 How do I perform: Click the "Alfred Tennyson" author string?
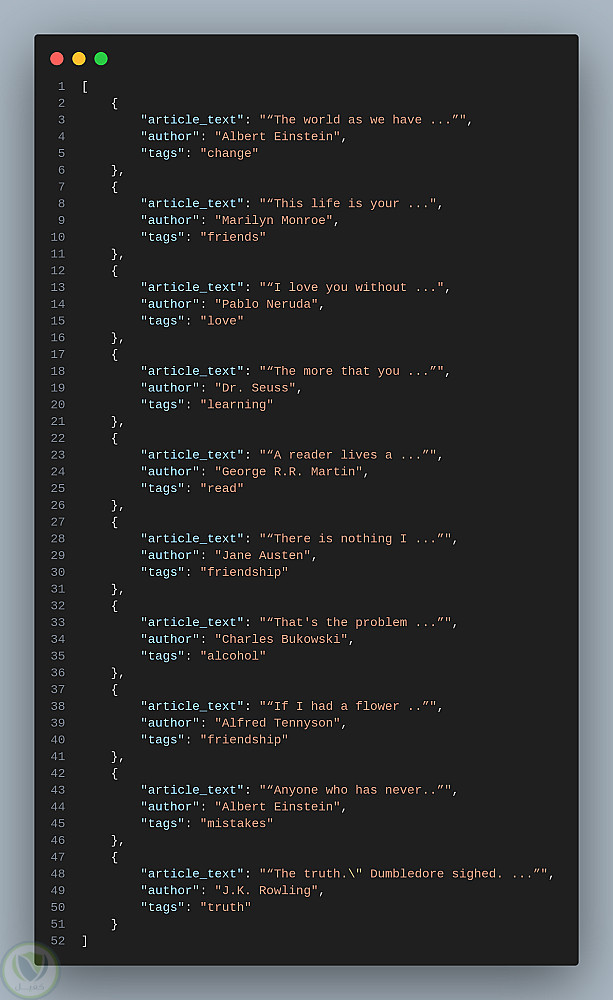click(277, 723)
